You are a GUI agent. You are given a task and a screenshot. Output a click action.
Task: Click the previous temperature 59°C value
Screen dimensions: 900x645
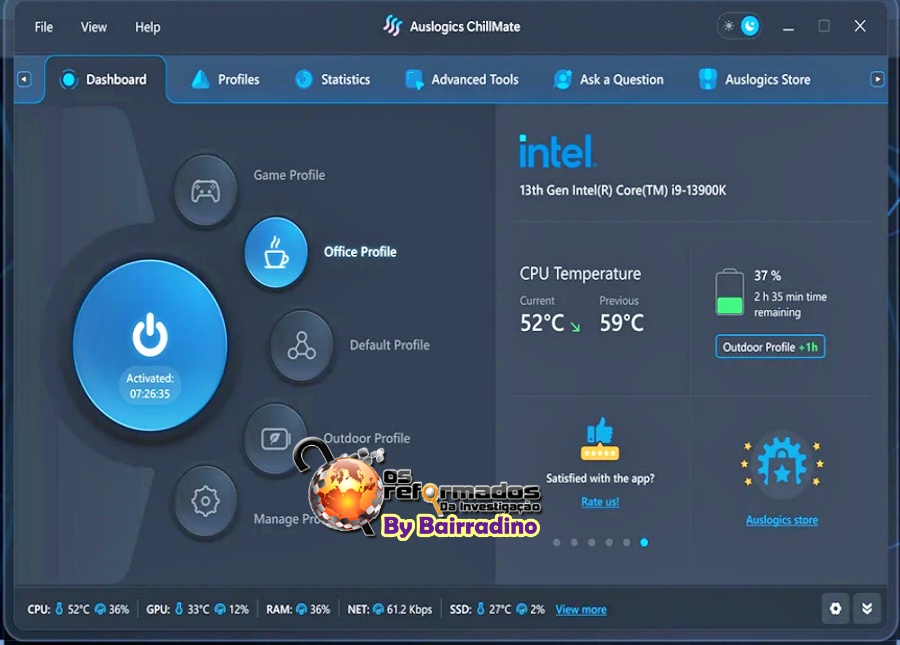622,323
